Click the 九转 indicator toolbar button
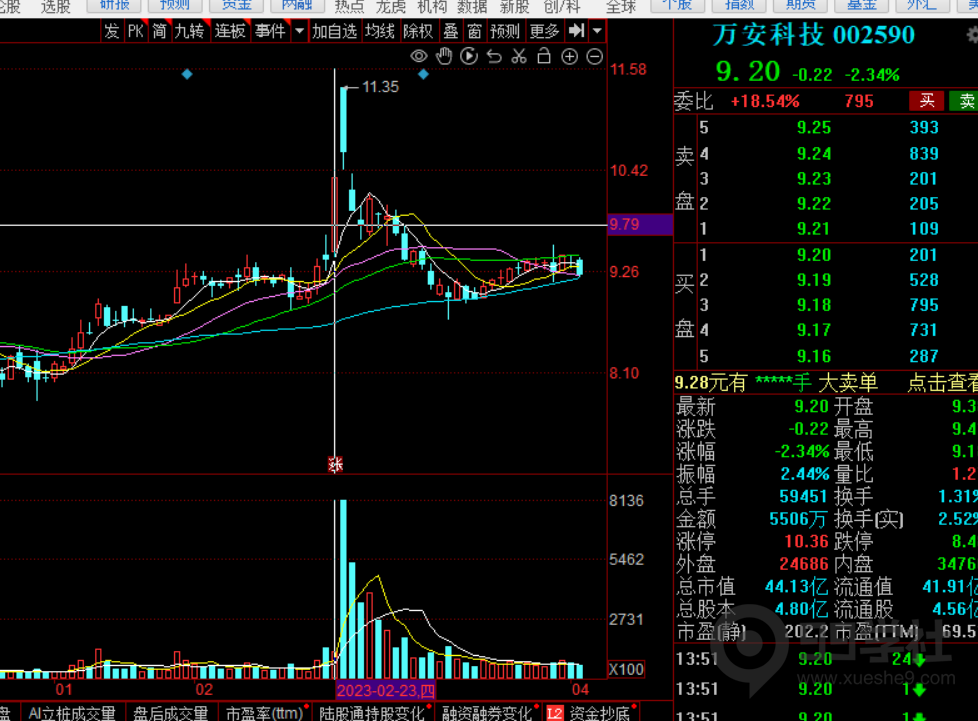This screenshot has height=721, width=978. point(190,31)
